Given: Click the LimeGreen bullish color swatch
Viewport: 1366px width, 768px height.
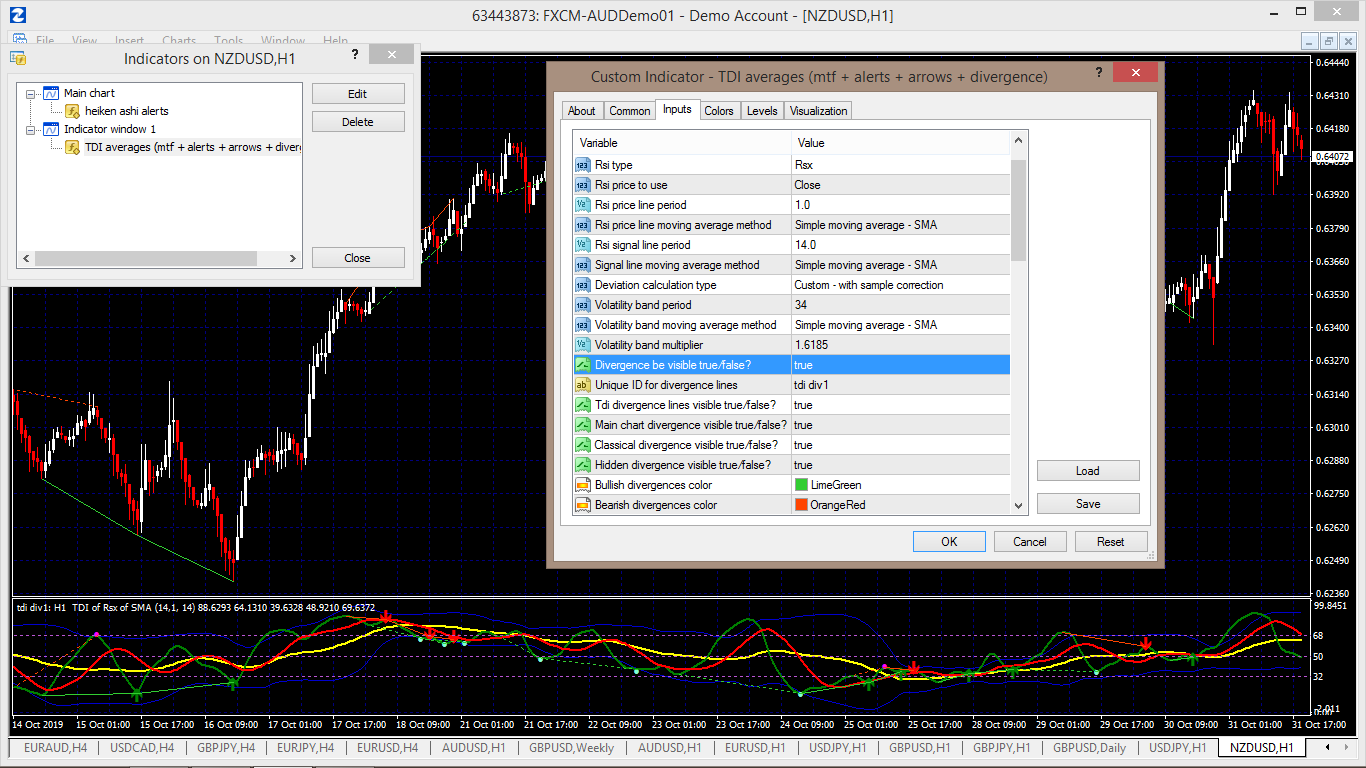Looking at the screenshot, I should click(x=801, y=485).
